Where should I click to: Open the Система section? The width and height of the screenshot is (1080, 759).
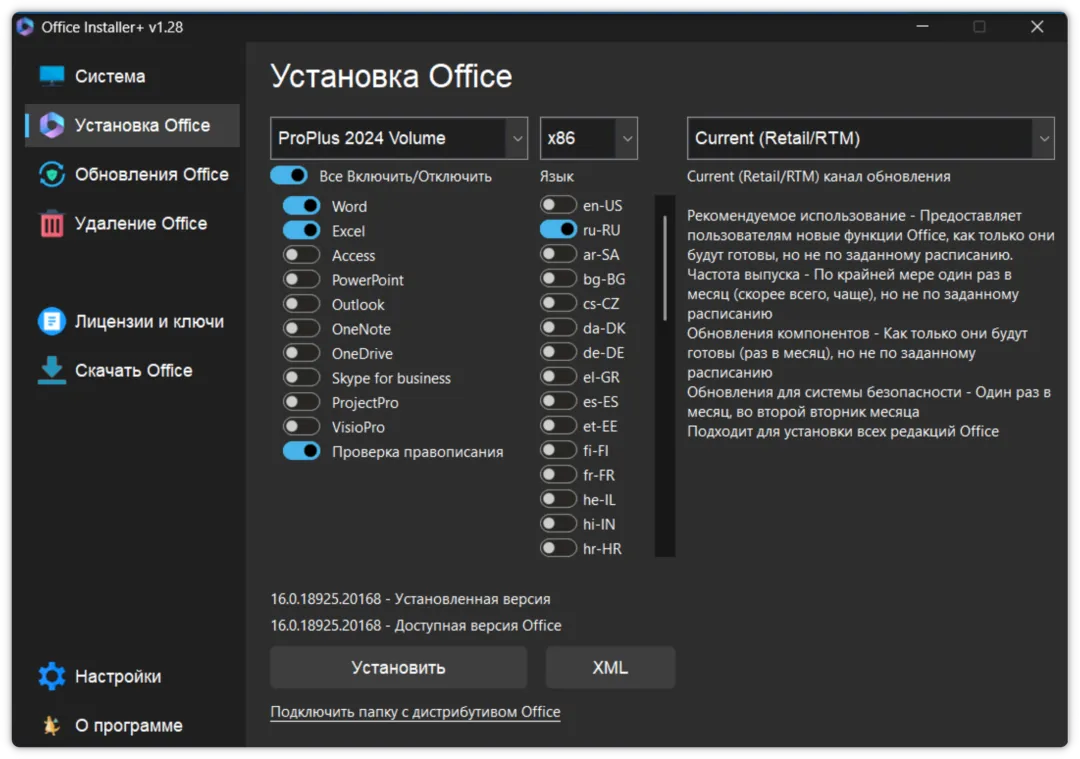pyautogui.click(x=132, y=76)
